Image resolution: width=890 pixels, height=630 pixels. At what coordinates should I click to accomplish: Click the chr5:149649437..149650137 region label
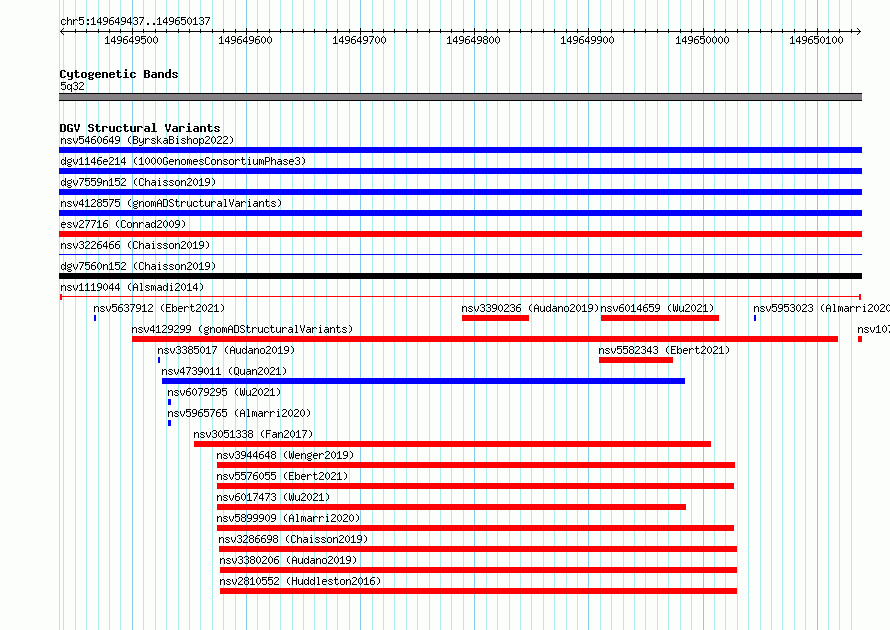pyautogui.click(x=135, y=21)
